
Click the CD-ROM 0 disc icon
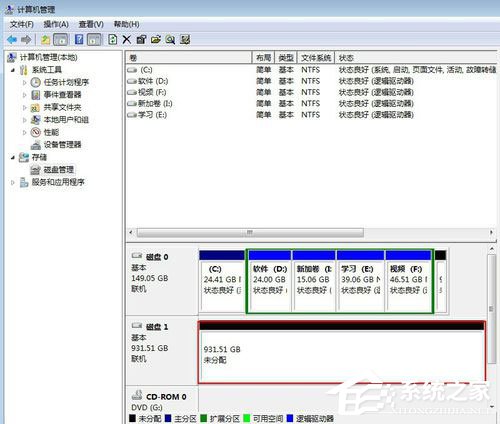pyautogui.click(x=137, y=395)
